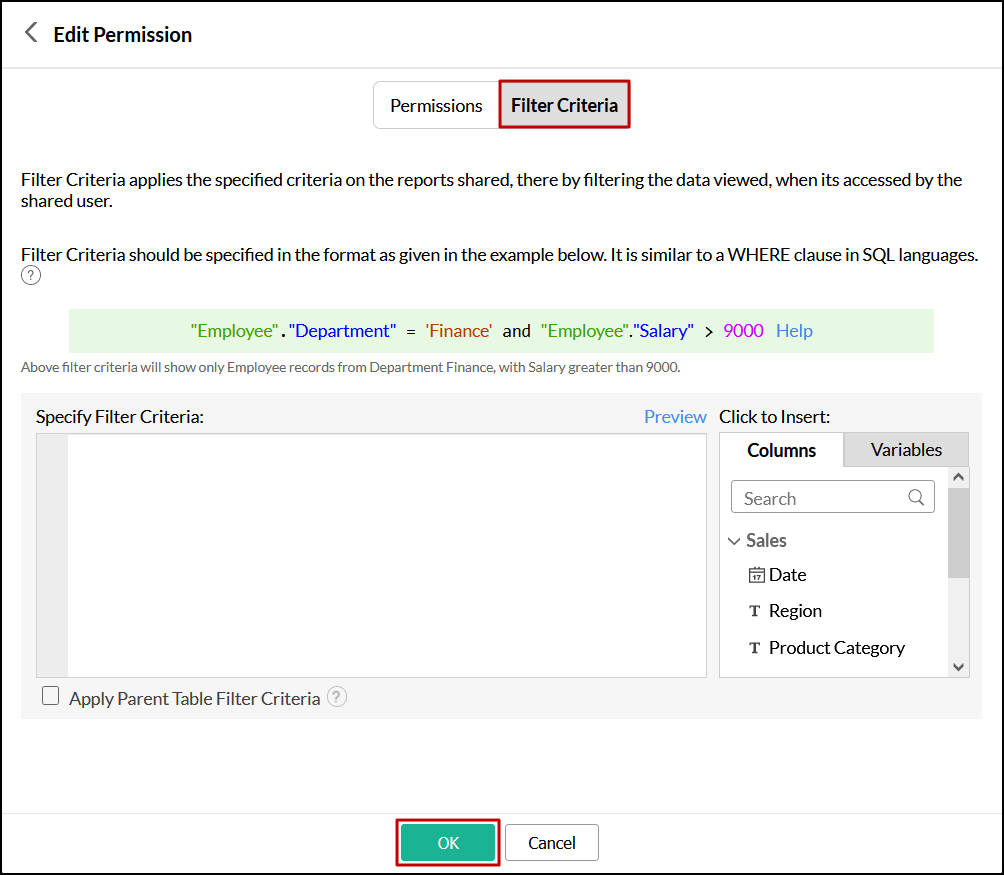Click the back arrow beside Edit Permission
This screenshot has width=1004, height=875.
coord(31,33)
